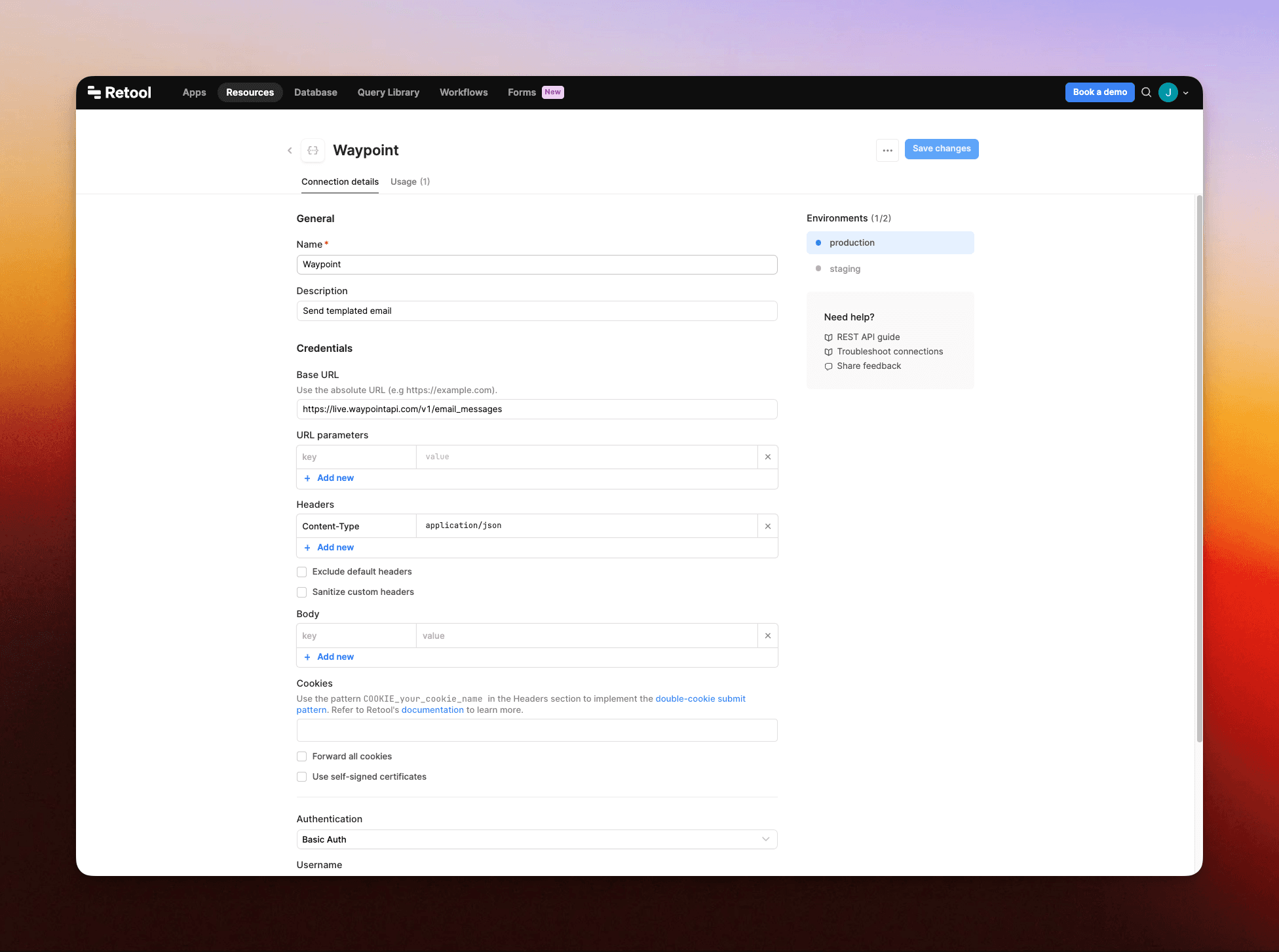Click the REST API resource icon

click(x=313, y=151)
